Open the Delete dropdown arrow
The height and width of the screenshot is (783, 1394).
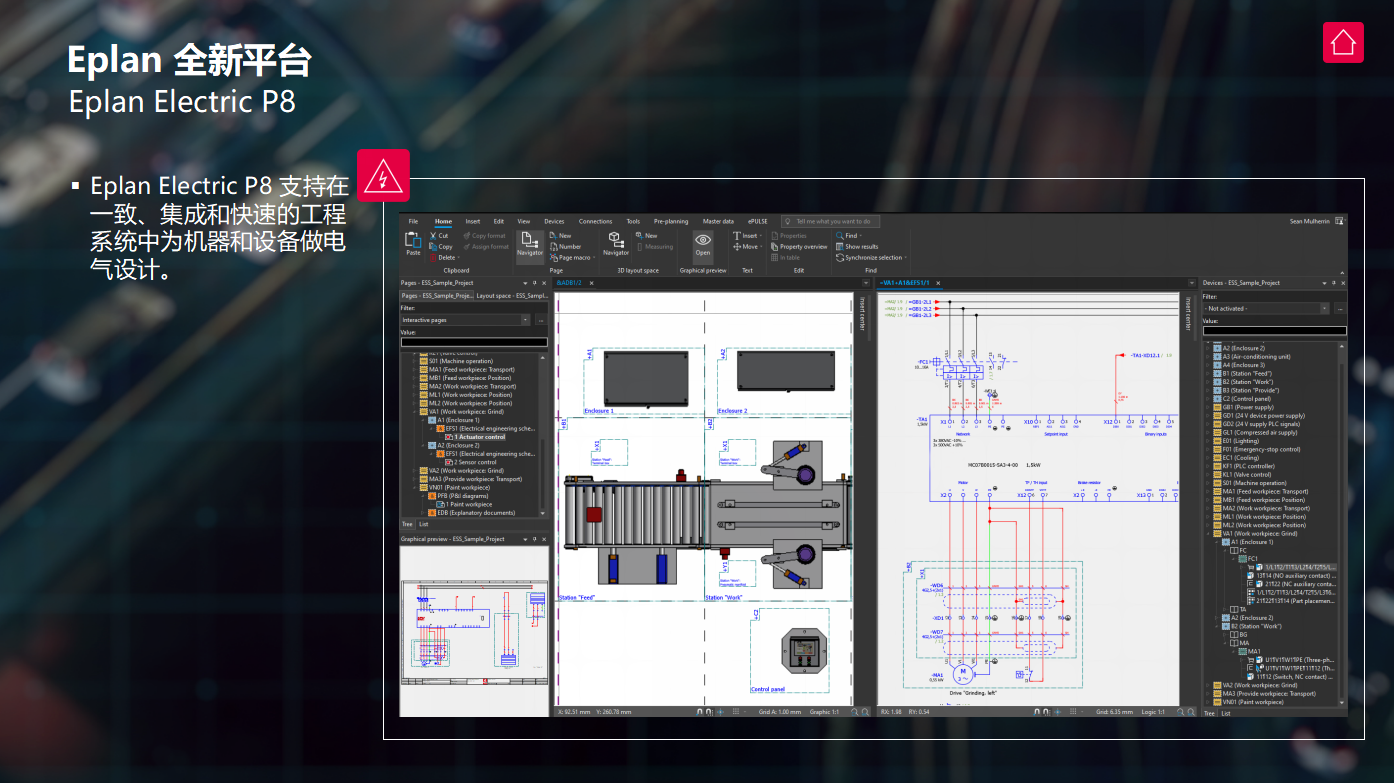(x=458, y=257)
